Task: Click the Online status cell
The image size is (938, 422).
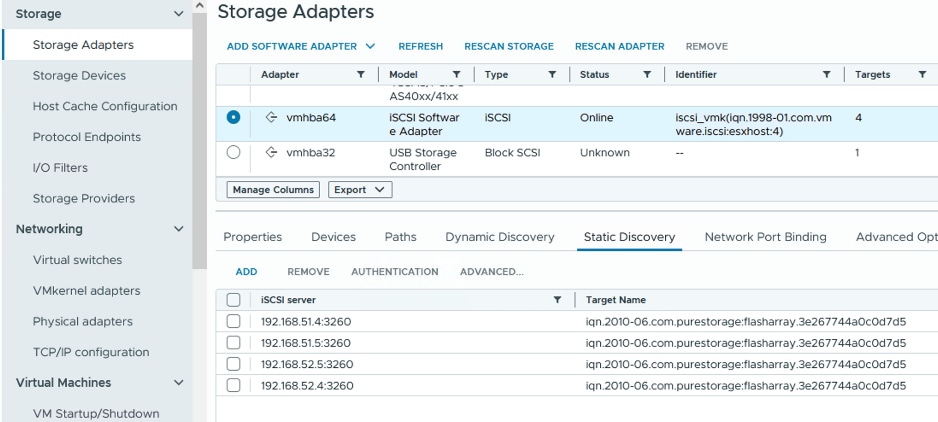Action: click(596, 118)
